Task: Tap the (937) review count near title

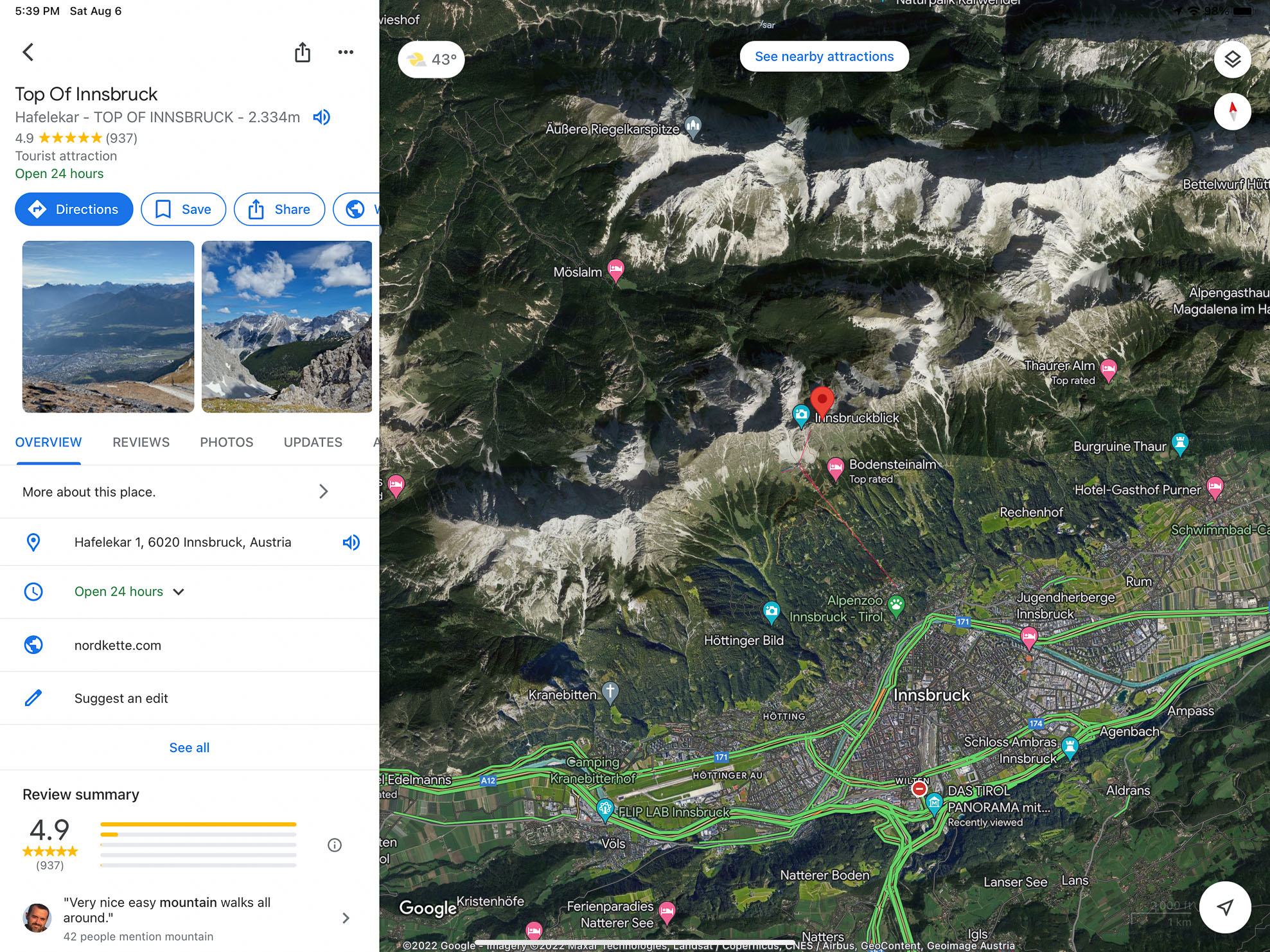Action: 121,138
